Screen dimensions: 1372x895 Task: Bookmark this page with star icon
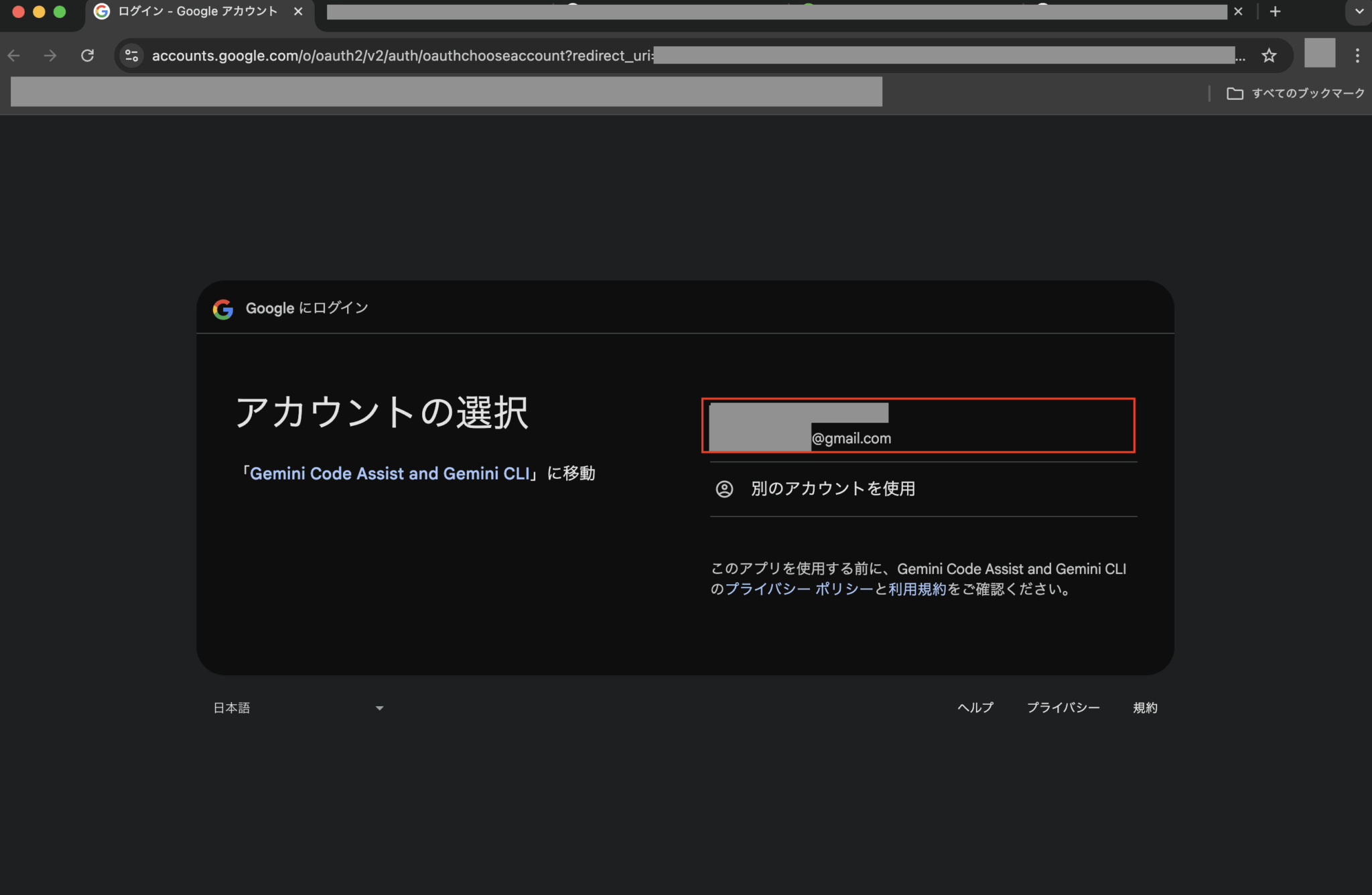1269,56
